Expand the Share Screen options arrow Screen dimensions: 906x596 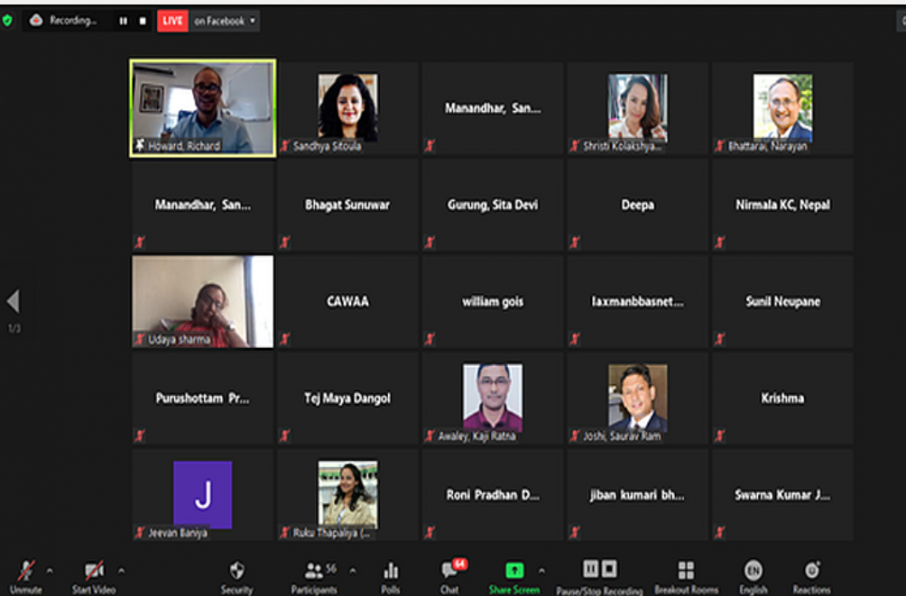(542, 571)
